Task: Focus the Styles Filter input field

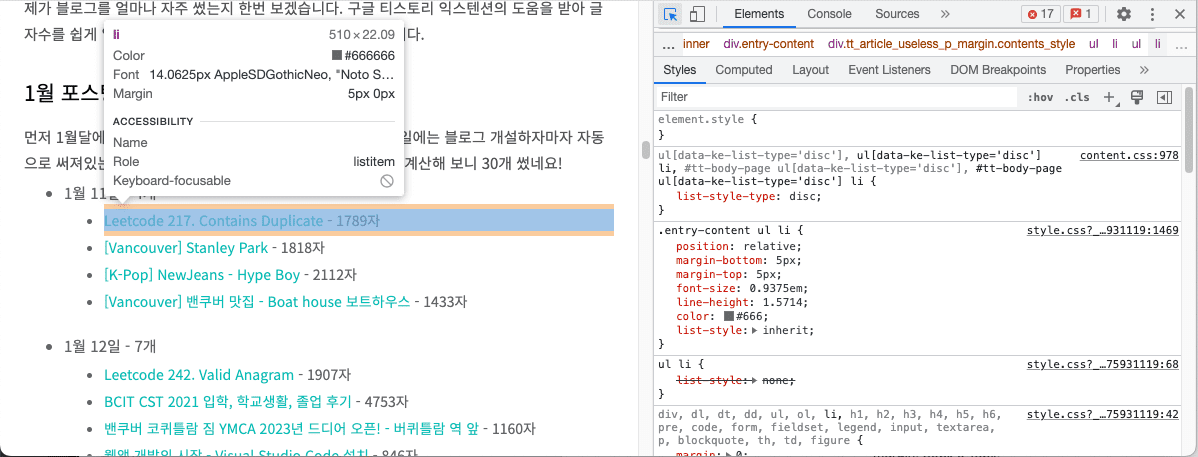Action: tap(837, 97)
